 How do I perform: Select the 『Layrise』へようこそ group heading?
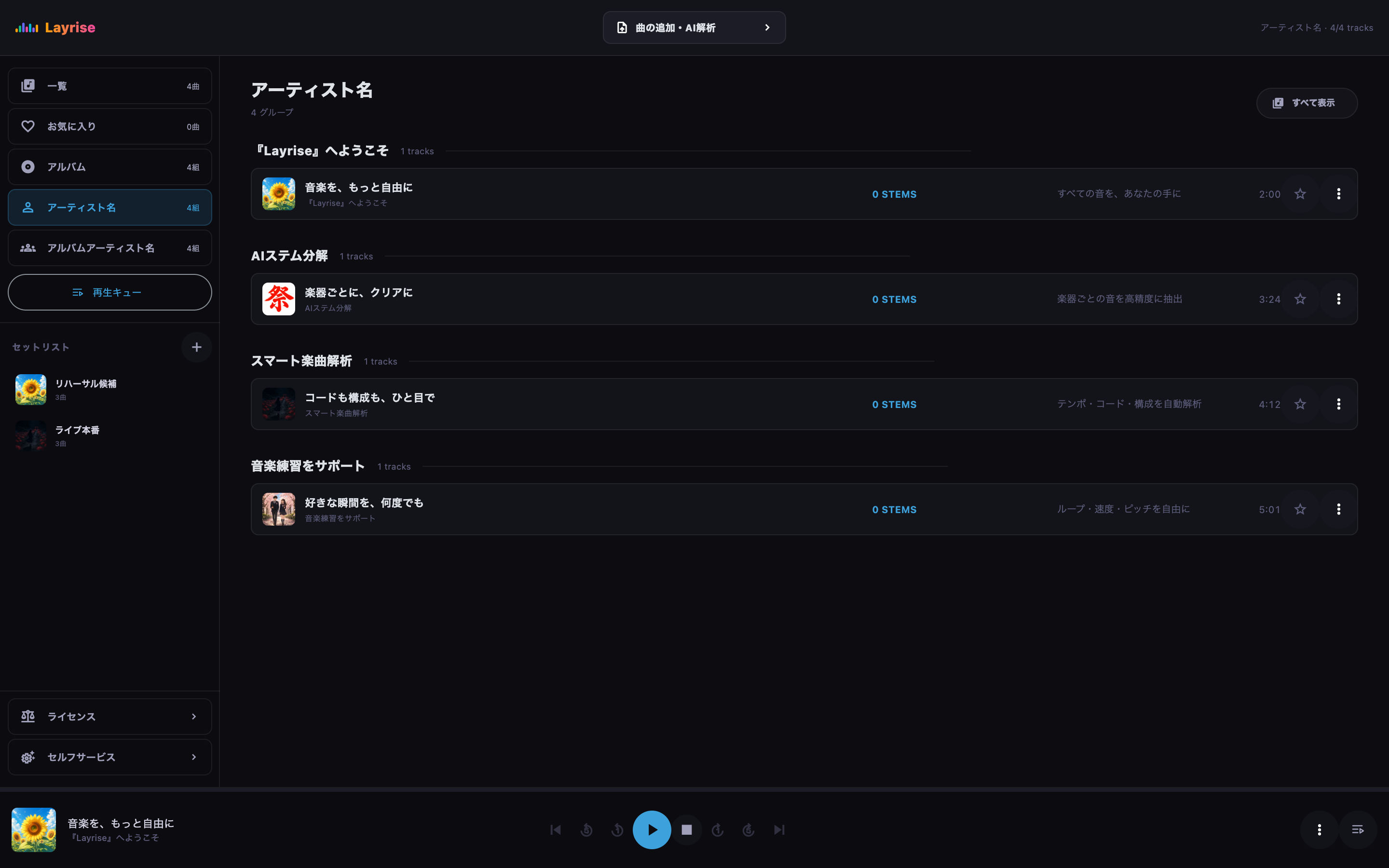[x=320, y=151]
